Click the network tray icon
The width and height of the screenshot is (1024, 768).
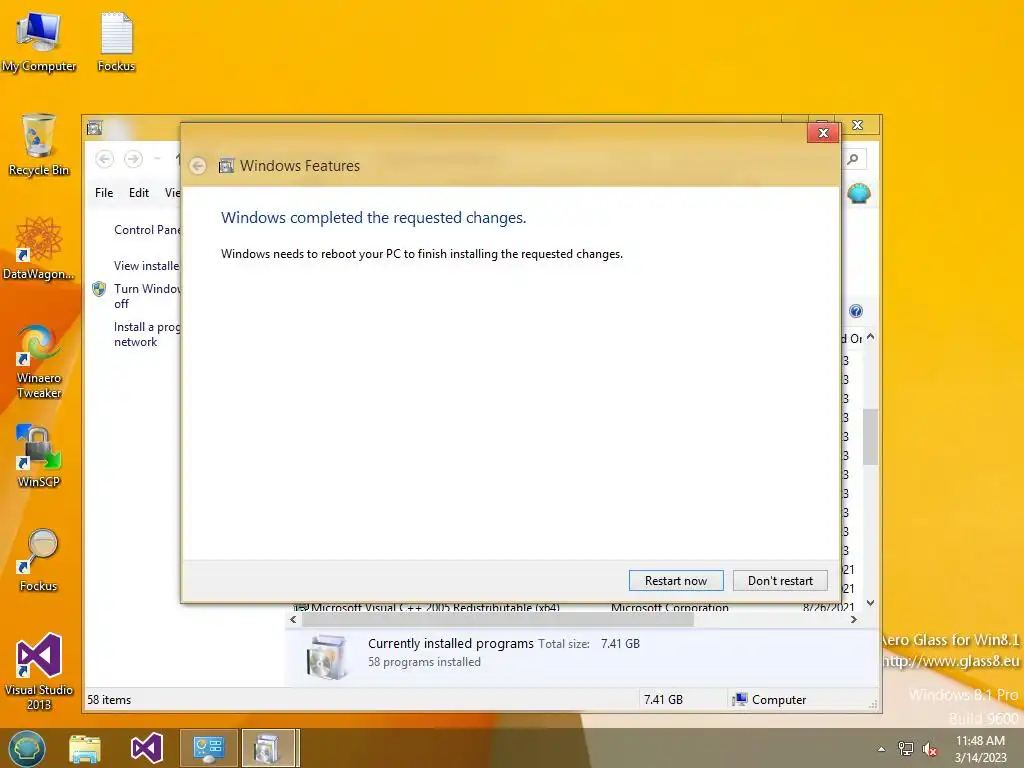pyautogui.click(x=906, y=749)
